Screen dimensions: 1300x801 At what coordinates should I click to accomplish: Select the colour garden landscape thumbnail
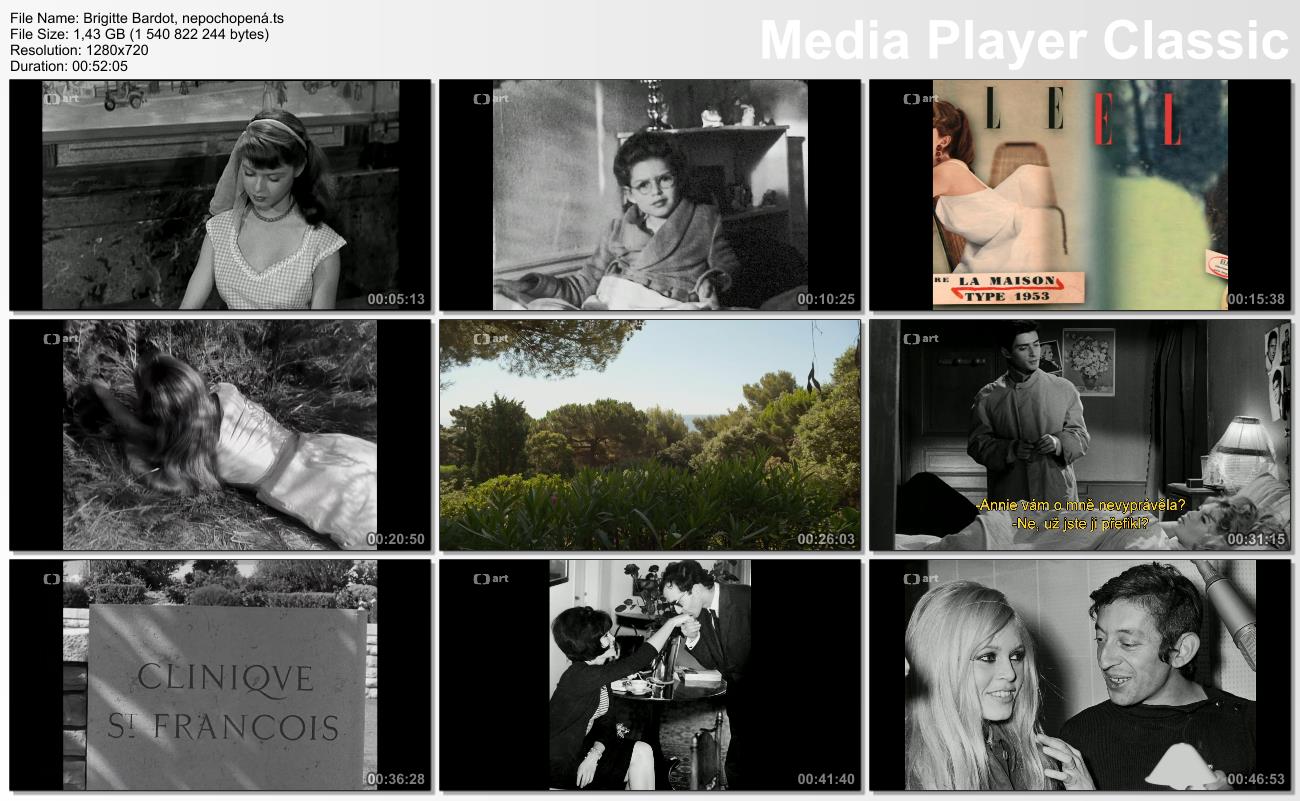coord(650,435)
